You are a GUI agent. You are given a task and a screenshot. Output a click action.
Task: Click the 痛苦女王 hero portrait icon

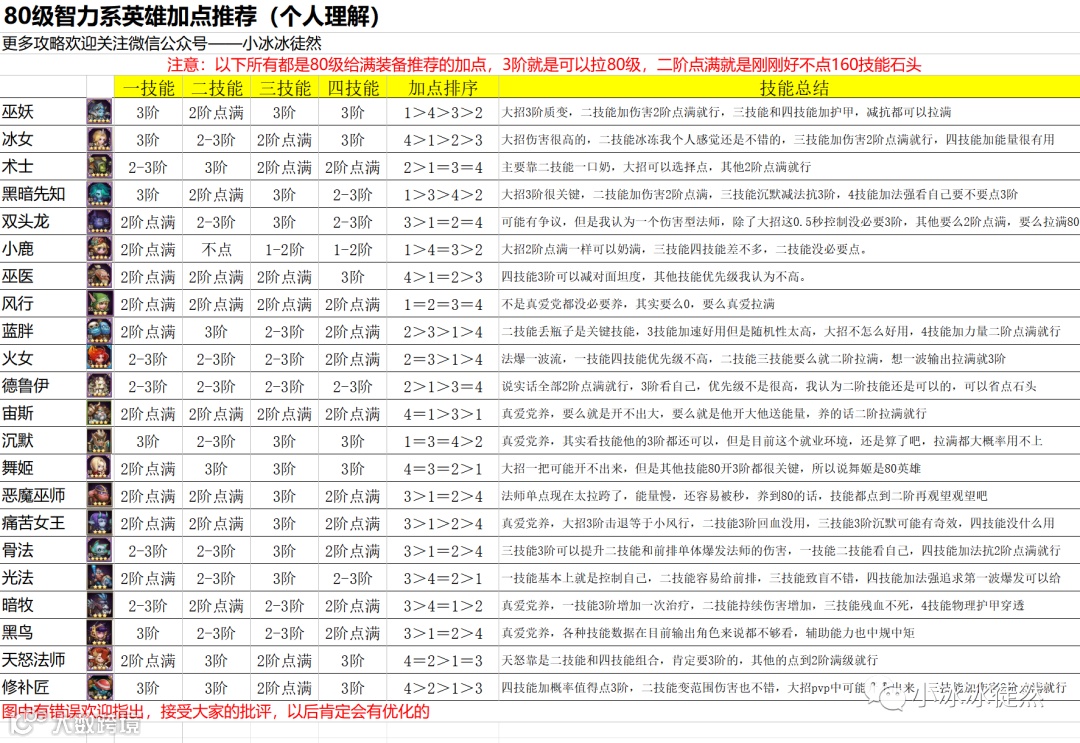99,523
